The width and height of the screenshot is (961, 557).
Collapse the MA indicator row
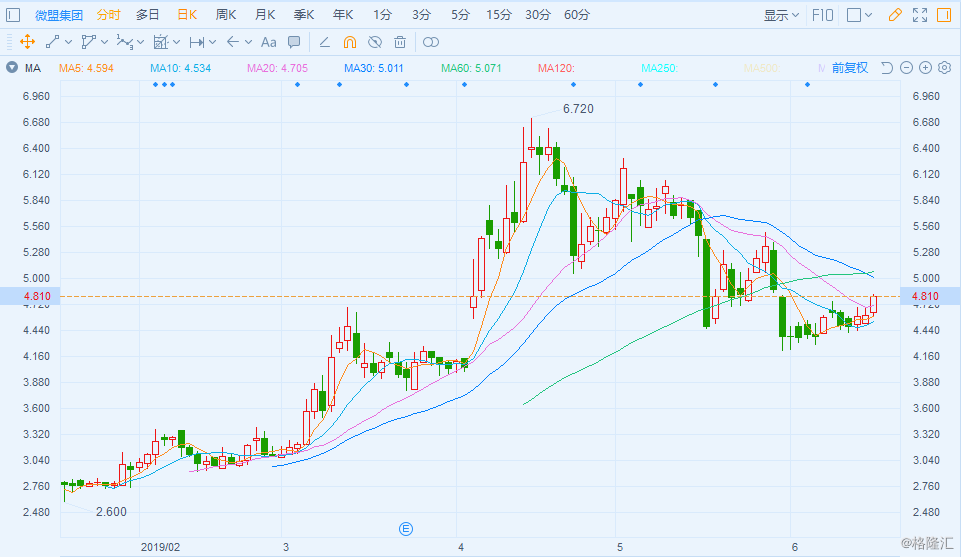pyautogui.click(x=12, y=67)
